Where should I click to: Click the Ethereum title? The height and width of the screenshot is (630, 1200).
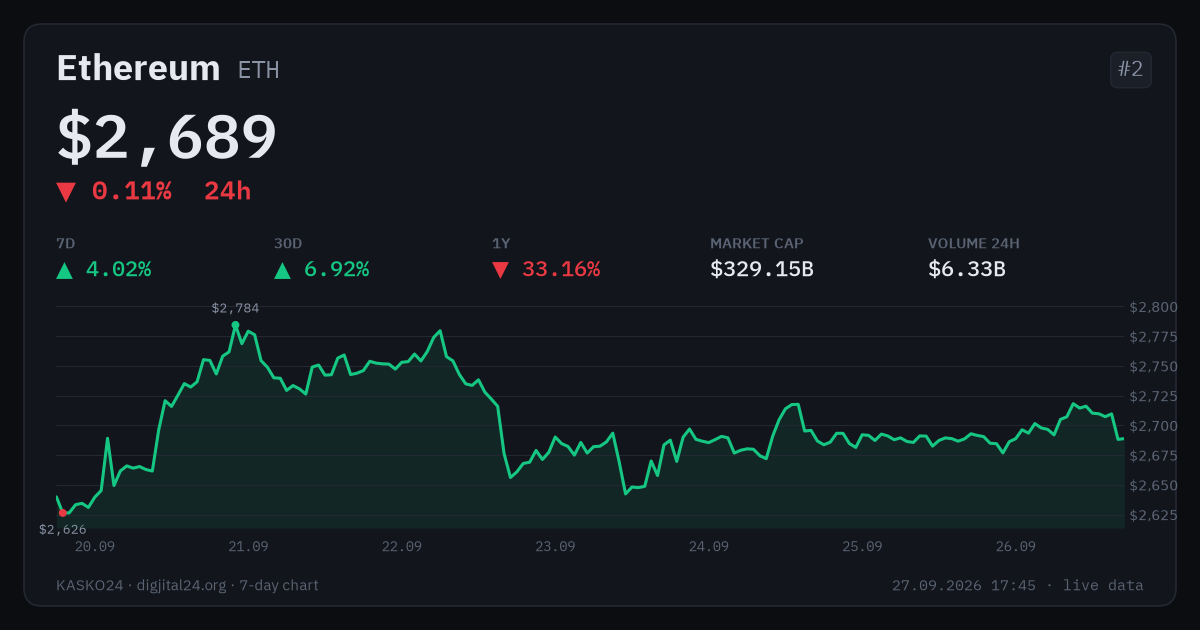138,68
